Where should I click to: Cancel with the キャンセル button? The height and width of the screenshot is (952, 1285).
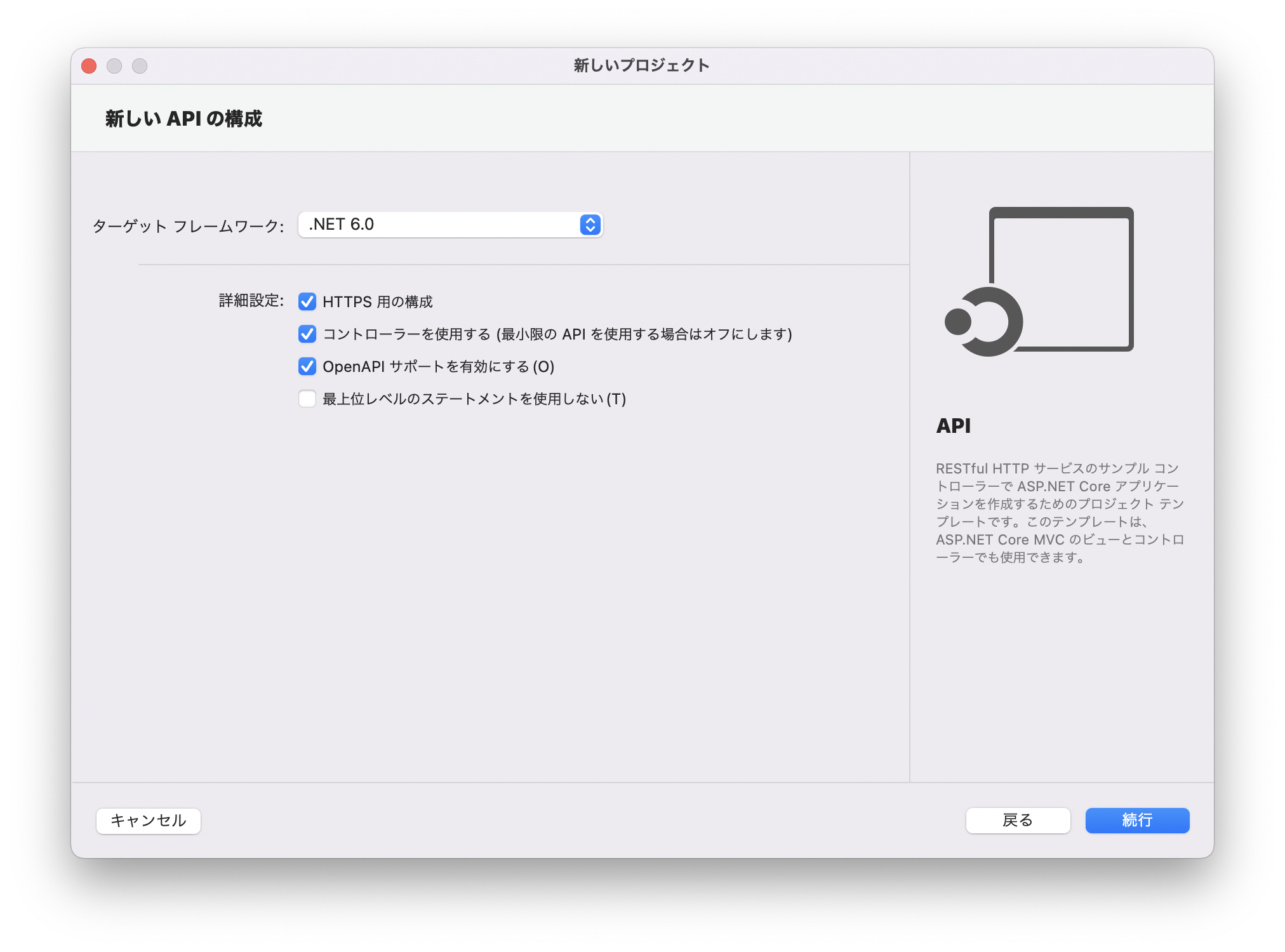(149, 821)
